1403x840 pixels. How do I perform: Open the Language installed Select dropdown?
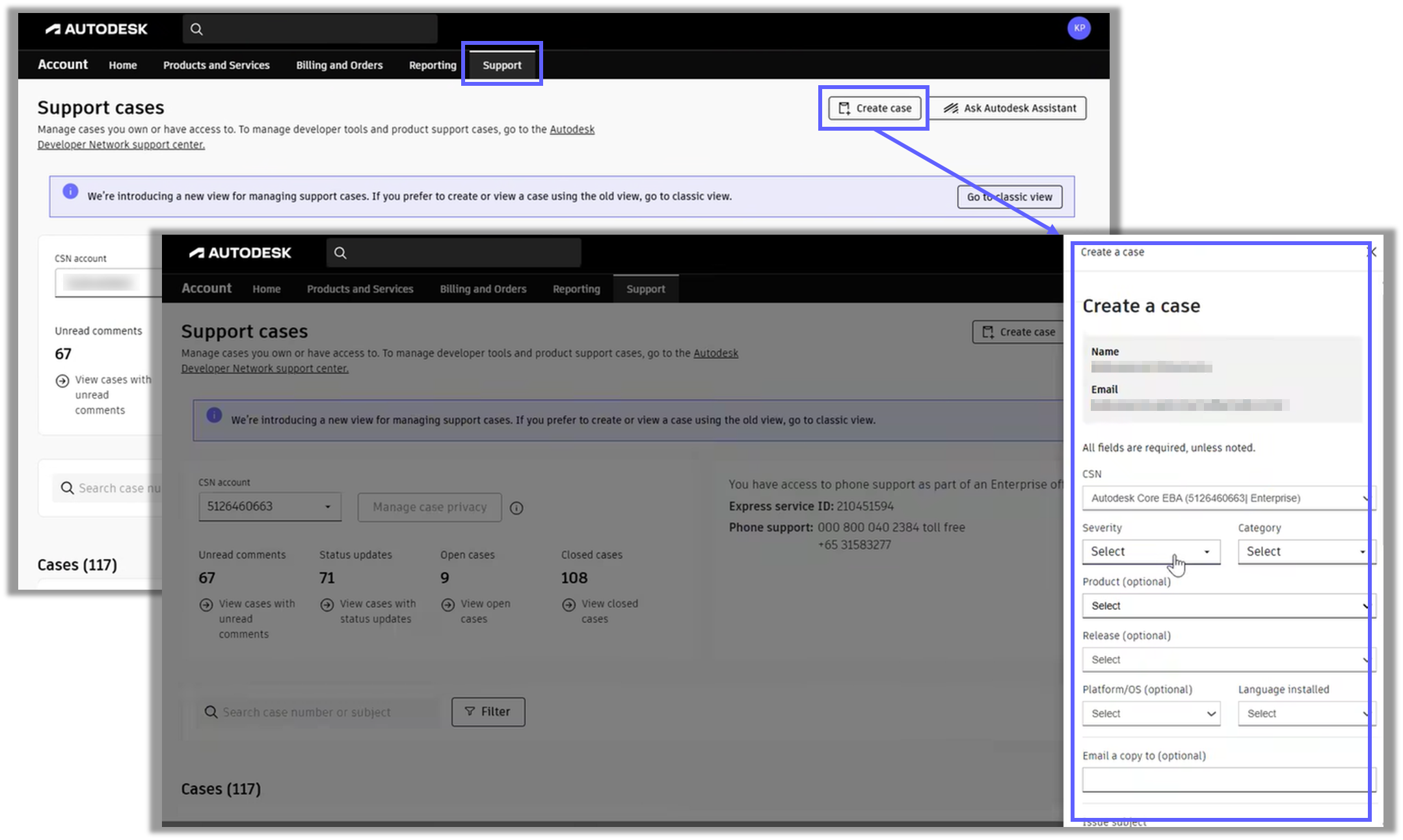point(1305,713)
